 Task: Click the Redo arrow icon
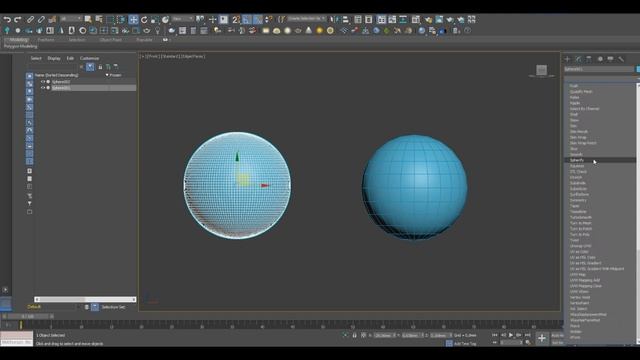point(18,19)
